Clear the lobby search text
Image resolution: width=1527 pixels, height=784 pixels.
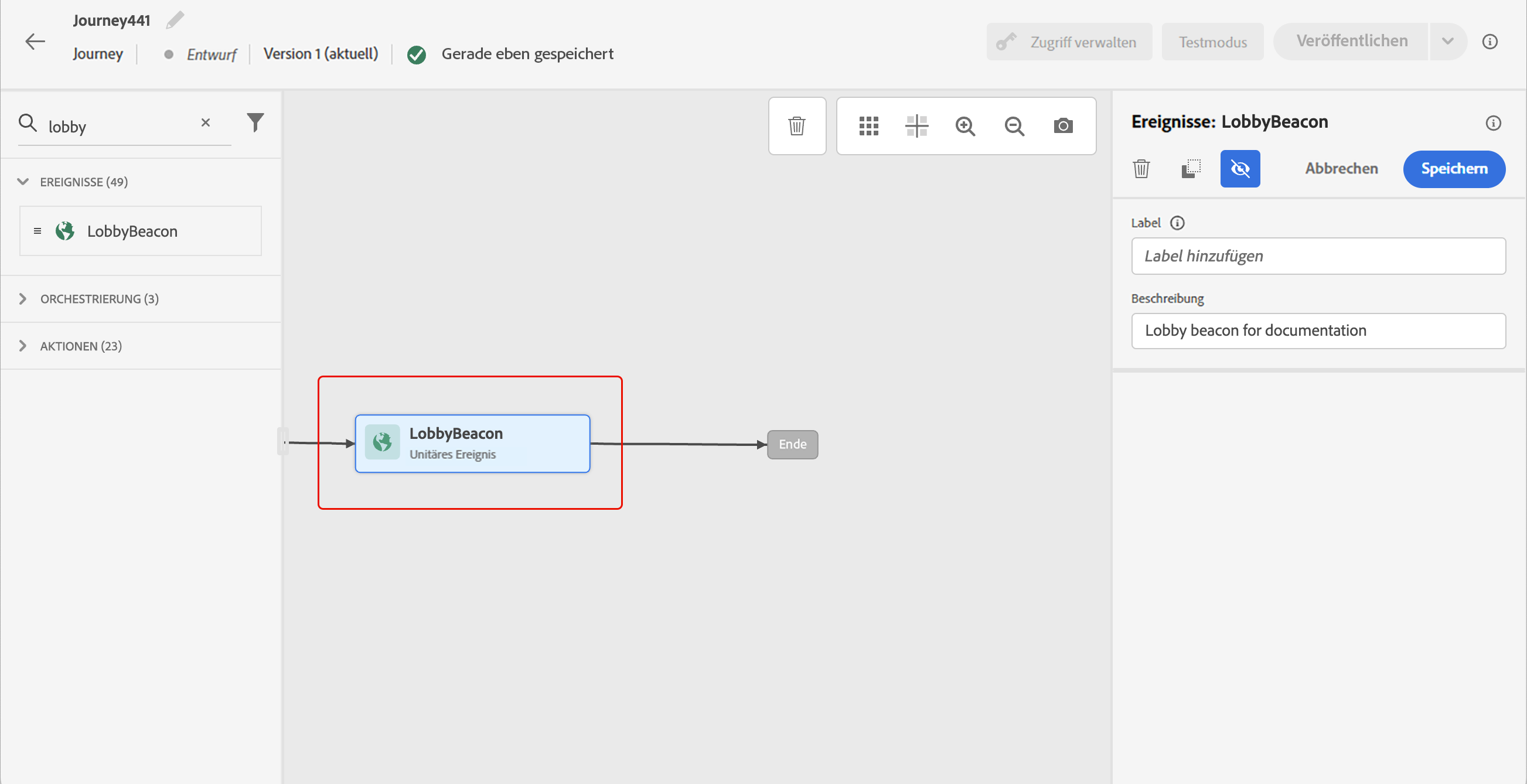pyautogui.click(x=206, y=122)
